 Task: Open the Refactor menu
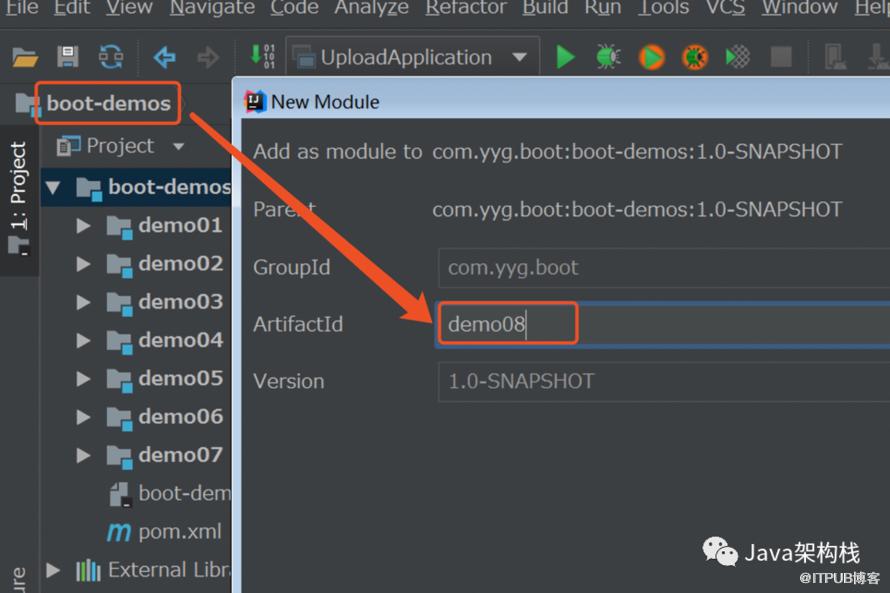pyautogui.click(x=466, y=7)
